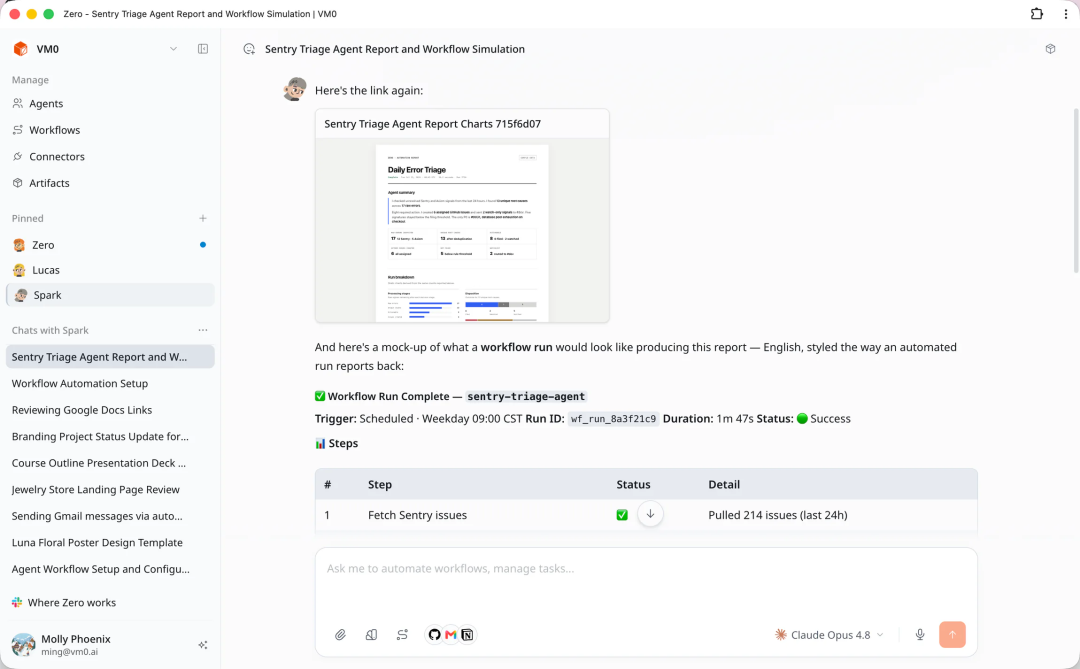The image size is (1080, 669).
Task: Click the second composer icon beside paperclip
Action: coord(371,635)
